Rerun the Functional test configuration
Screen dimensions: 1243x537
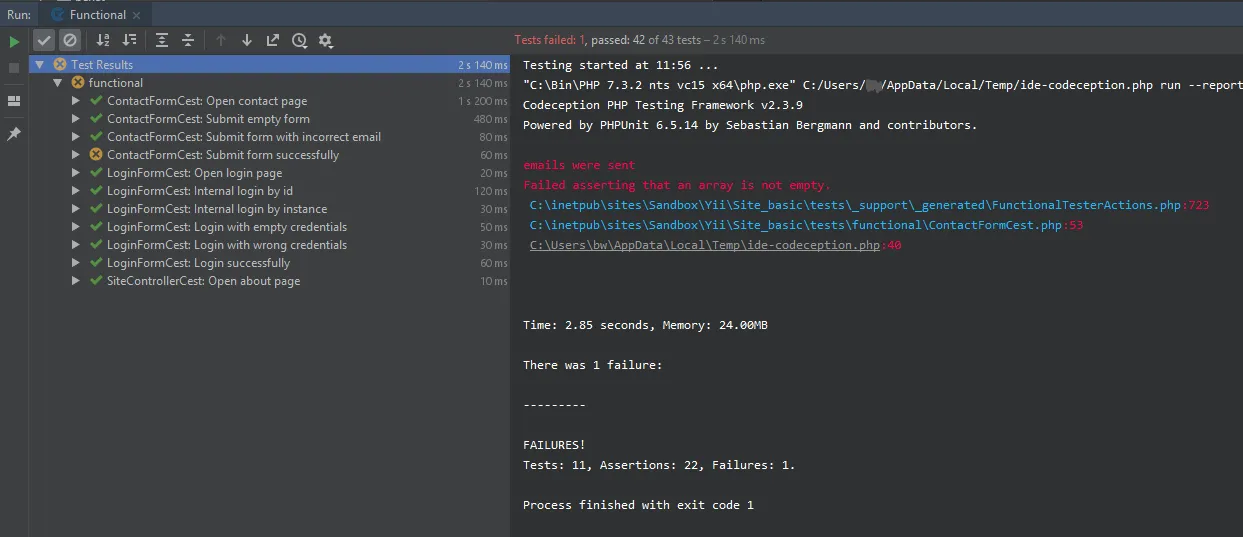tap(14, 41)
